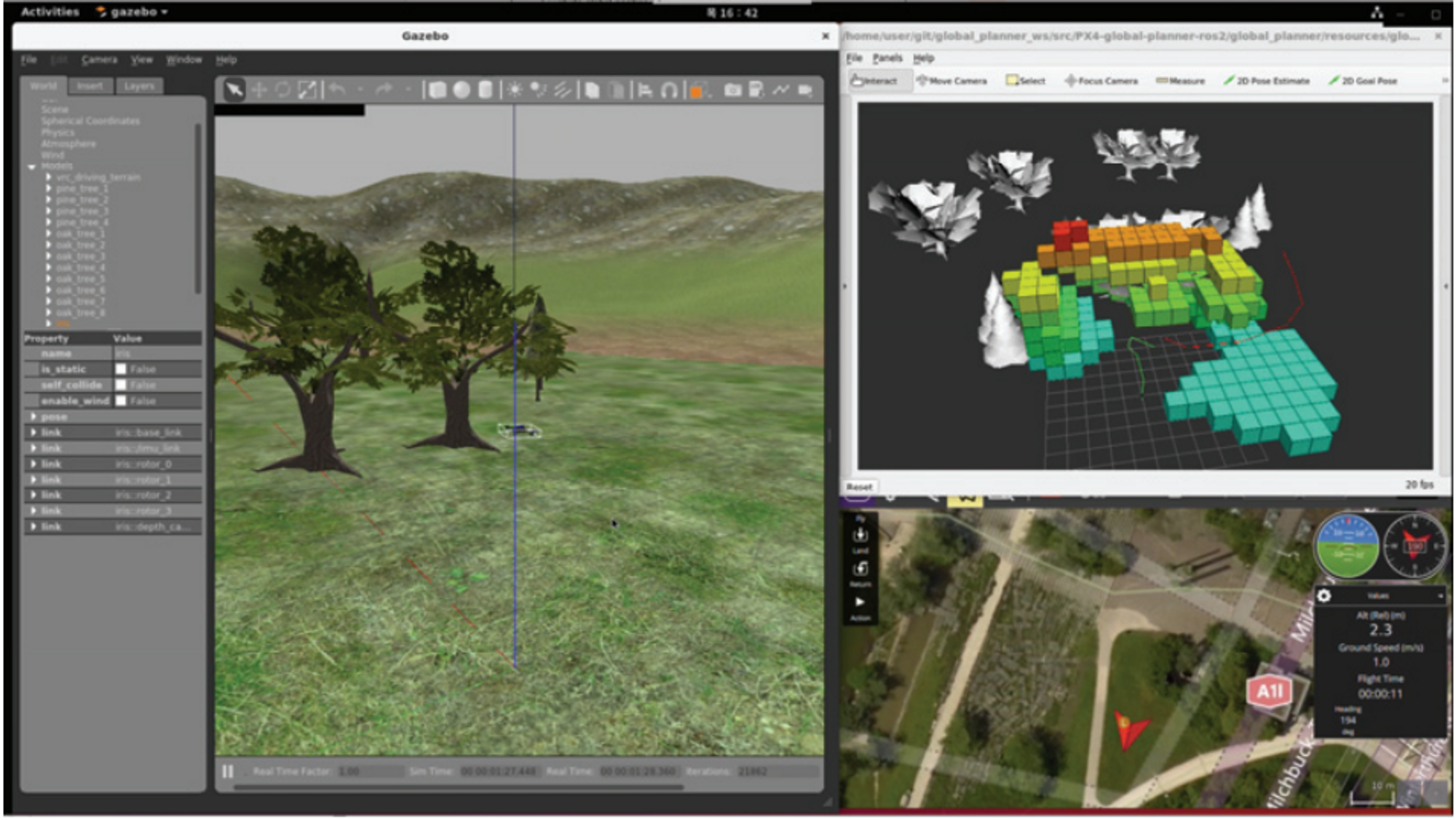Image resolution: width=1456 pixels, height=820 pixels.
Task: Insert a box shape
Action: click(438, 89)
